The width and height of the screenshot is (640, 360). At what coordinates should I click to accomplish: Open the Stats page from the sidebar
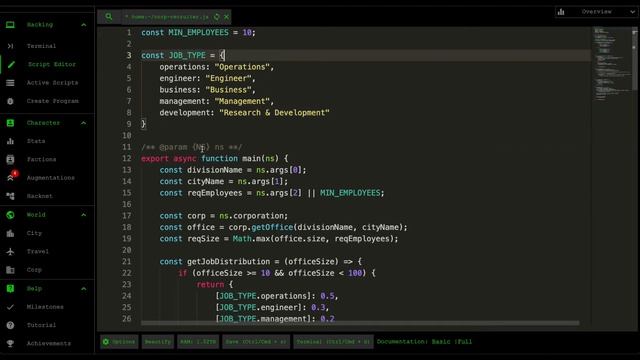pos(36,141)
